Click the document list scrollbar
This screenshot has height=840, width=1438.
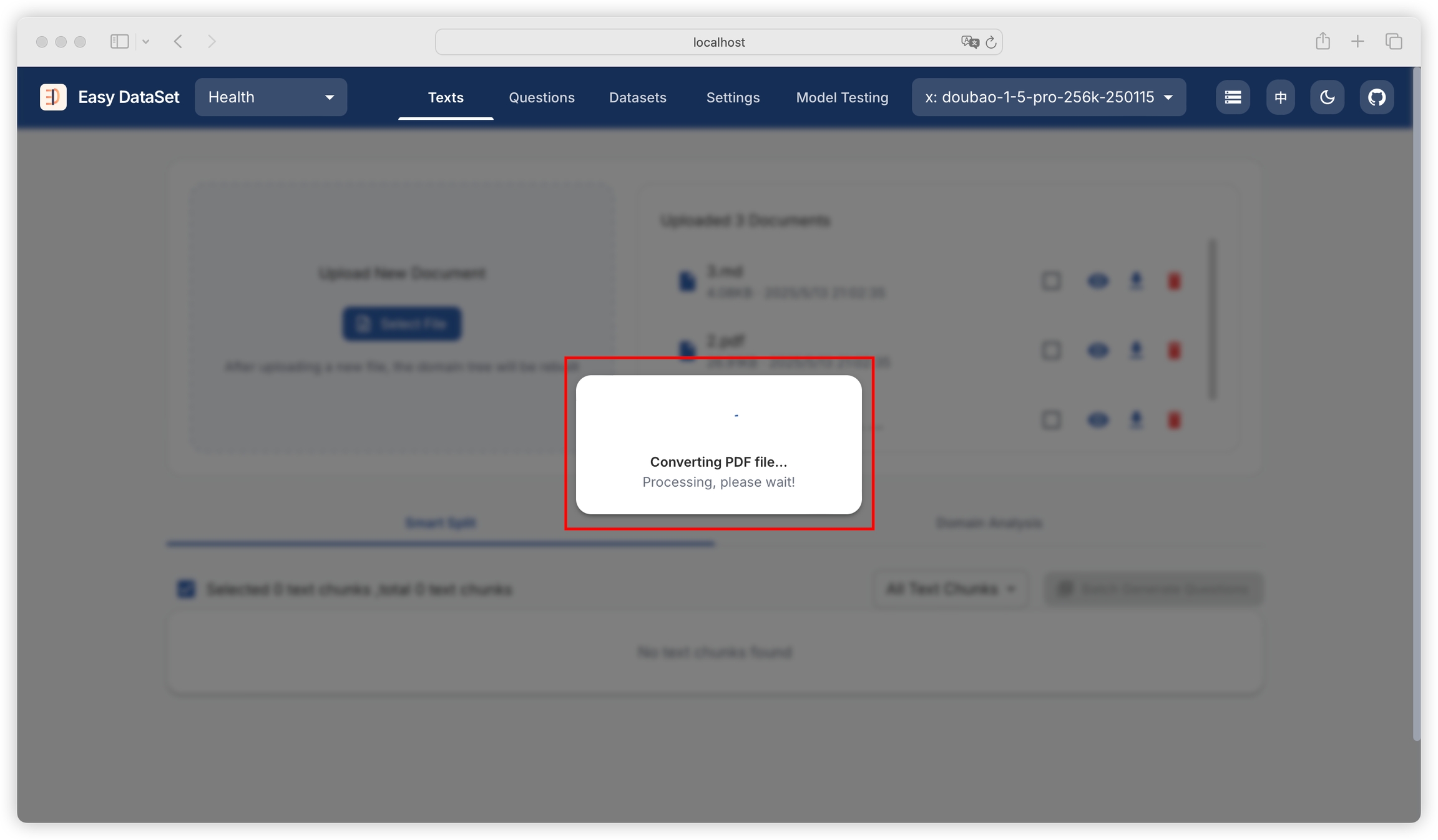[x=1212, y=318]
